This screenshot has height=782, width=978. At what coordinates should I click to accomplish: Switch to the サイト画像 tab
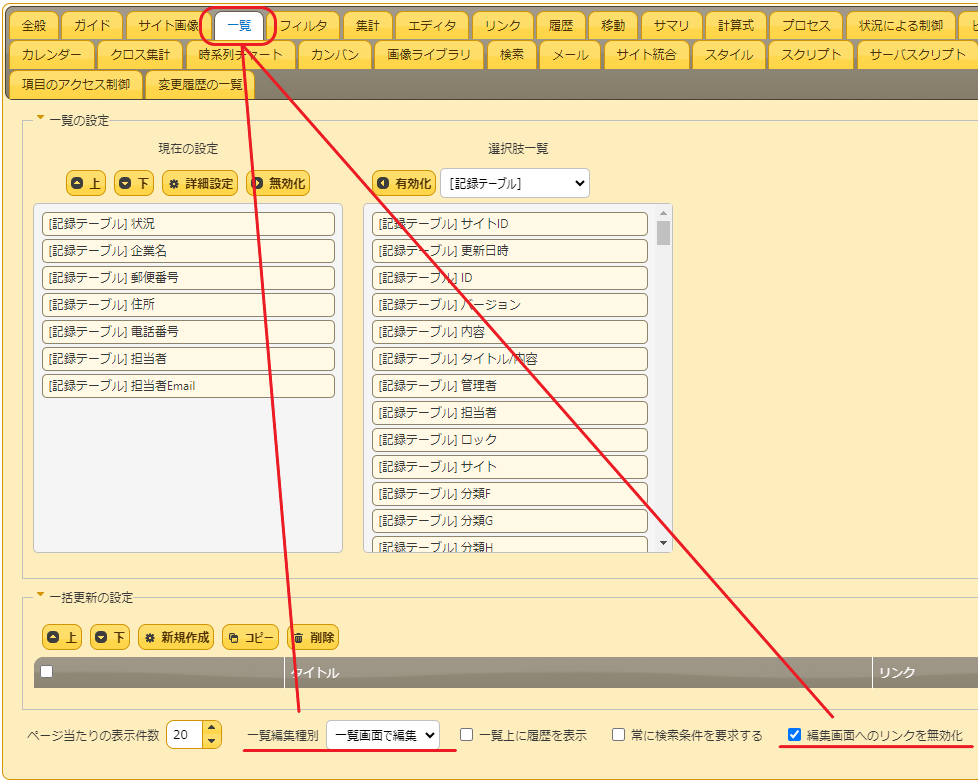click(168, 26)
